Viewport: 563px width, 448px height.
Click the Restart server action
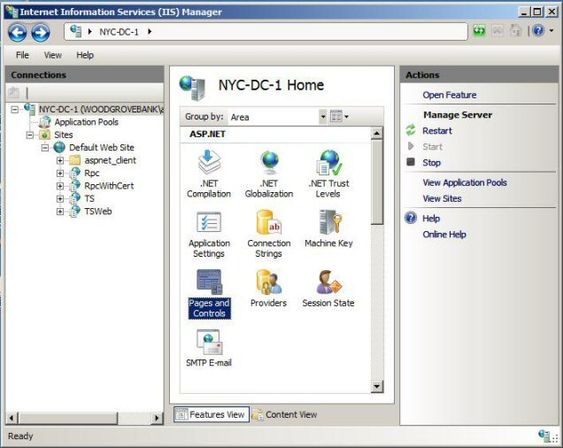(x=437, y=131)
